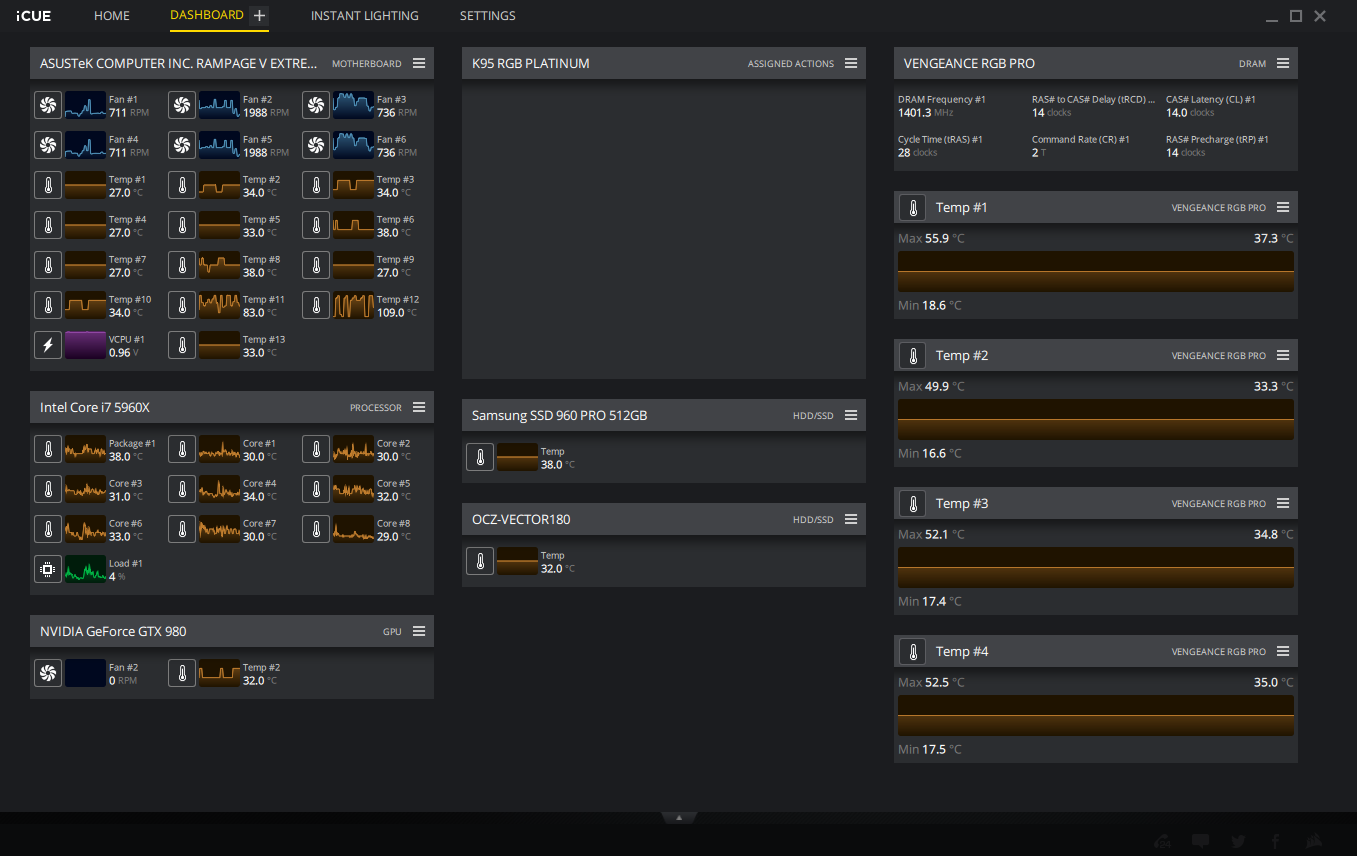Open the Twitter bird icon
1357x856 pixels.
[1238, 841]
